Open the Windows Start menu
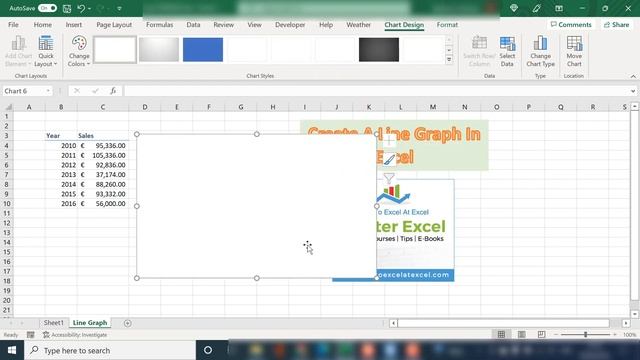This screenshot has height=360, width=640. [x=12, y=350]
